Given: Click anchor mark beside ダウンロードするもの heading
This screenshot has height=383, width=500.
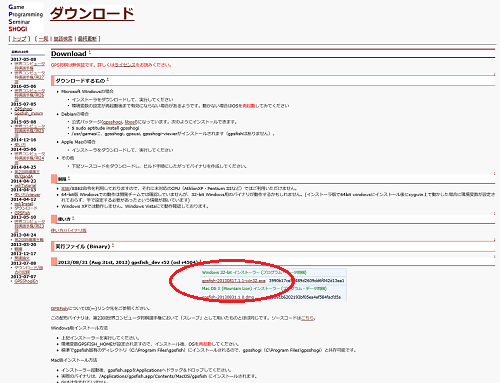Looking at the screenshot, I should (108, 80).
